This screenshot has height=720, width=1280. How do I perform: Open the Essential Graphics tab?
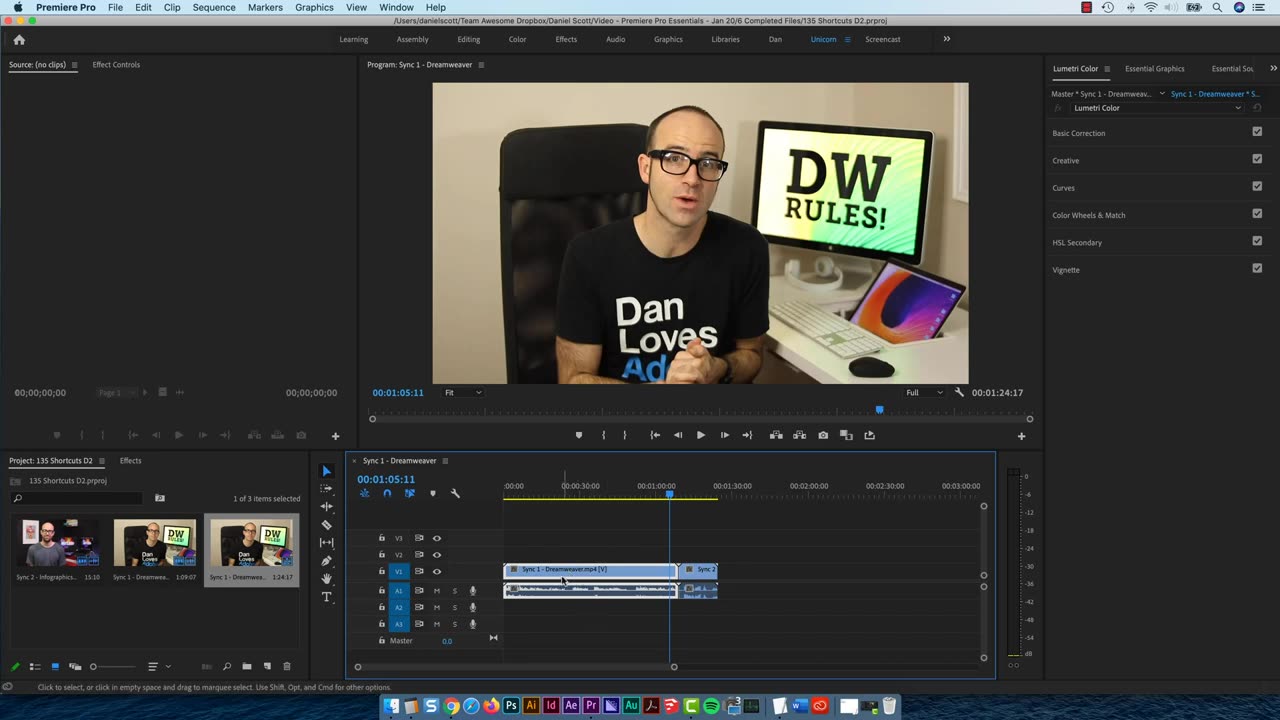click(x=1155, y=69)
